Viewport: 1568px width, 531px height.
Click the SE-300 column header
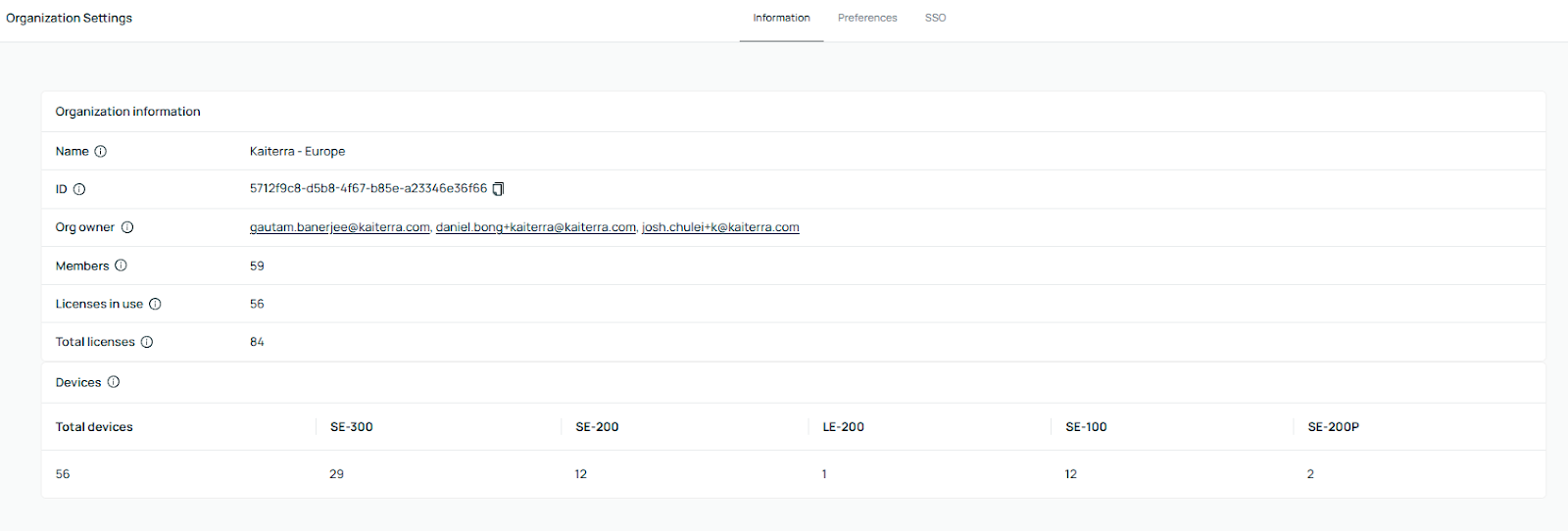pos(352,427)
